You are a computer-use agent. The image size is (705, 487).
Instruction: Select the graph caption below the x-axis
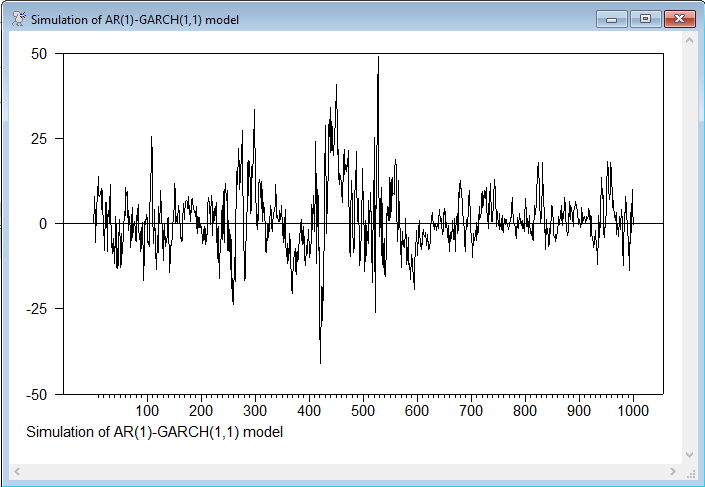[x=155, y=432]
